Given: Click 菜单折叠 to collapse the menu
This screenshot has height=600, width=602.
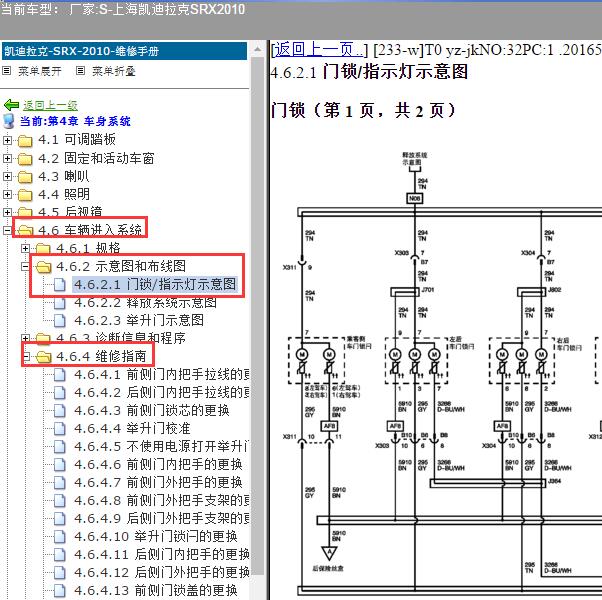Looking at the screenshot, I should pyautogui.click(x=114, y=71).
